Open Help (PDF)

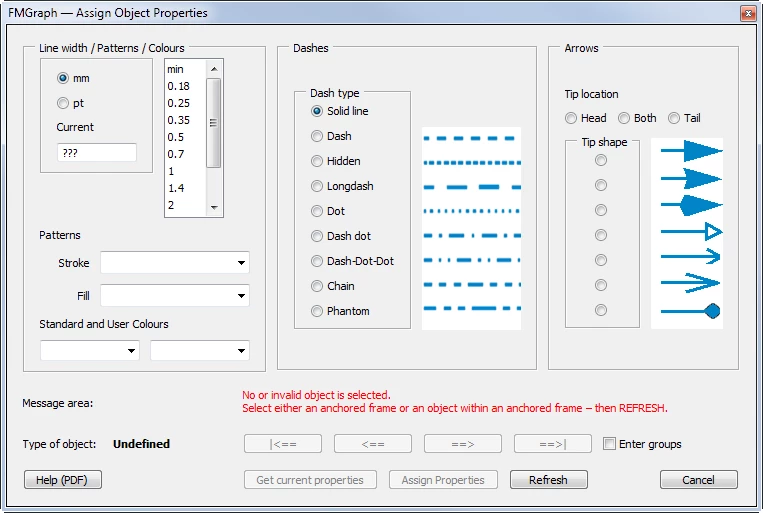(63, 480)
